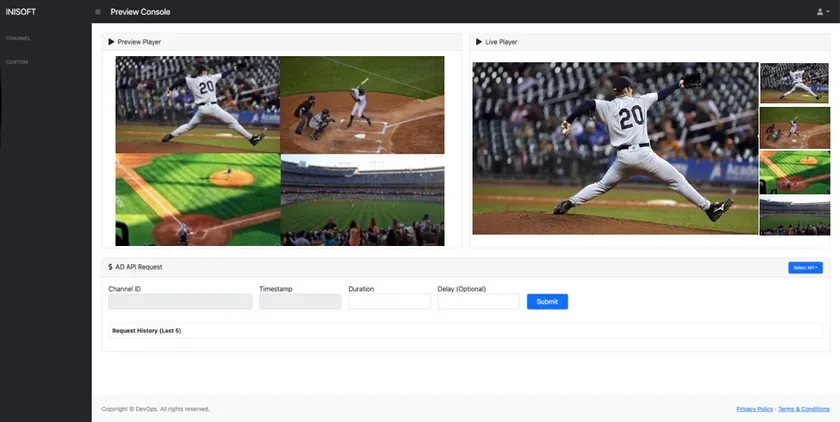Click the INISOFT brand logo
The image size is (840, 422).
[x=21, y=12]
